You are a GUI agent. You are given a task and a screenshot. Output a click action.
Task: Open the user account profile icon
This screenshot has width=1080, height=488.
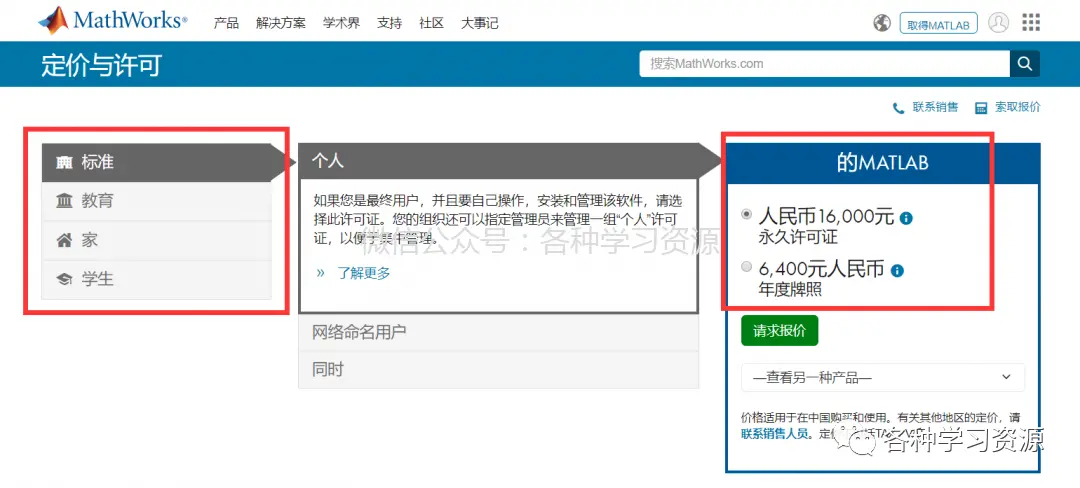pos(998,23)
